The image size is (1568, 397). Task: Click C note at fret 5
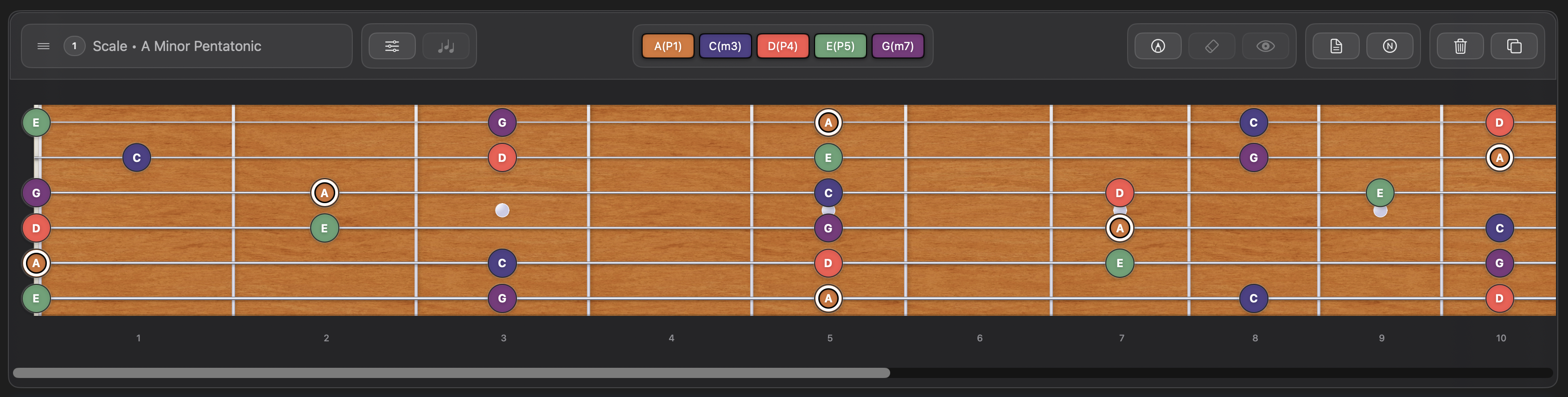point(829,193)
